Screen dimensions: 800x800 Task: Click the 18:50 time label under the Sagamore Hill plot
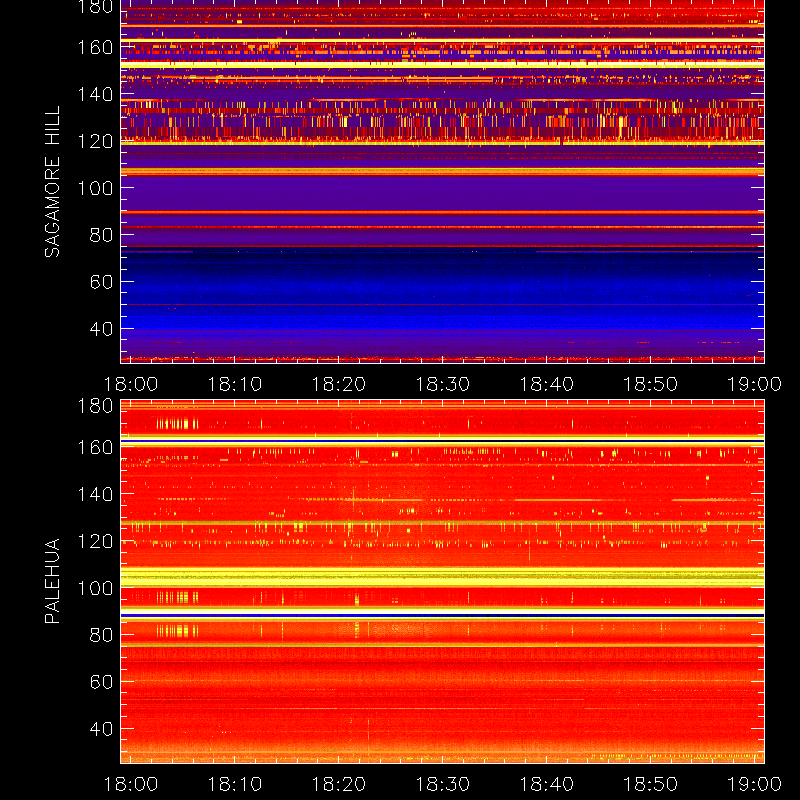click(x=651, y=384)
